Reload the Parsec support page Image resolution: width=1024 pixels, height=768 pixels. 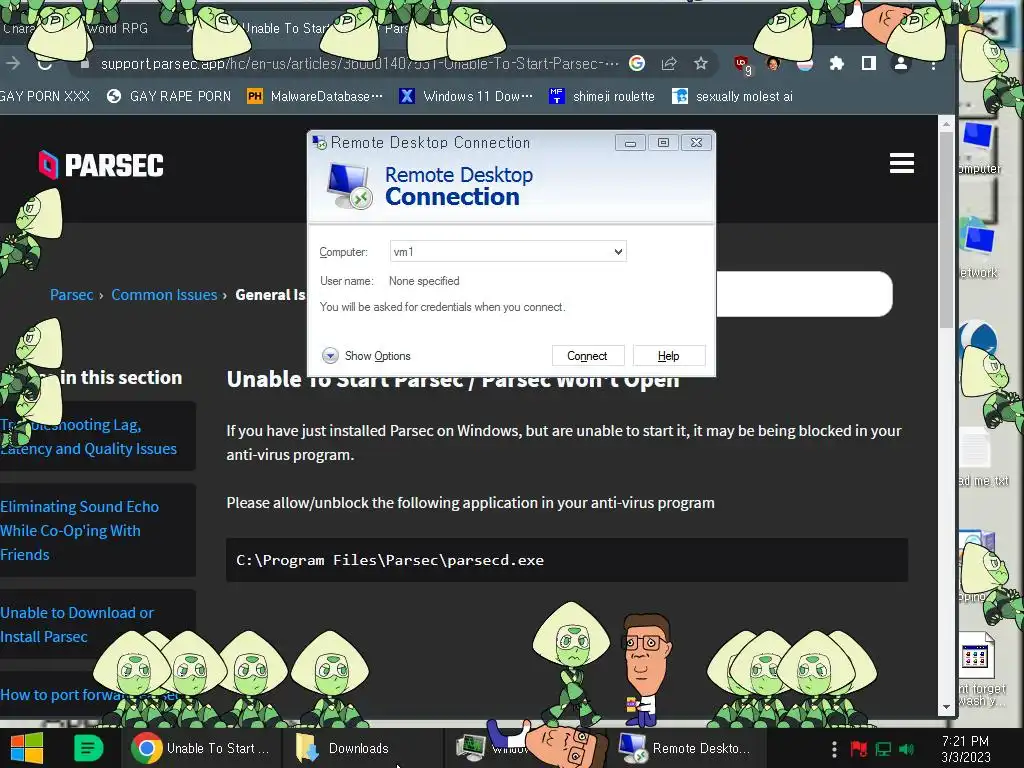point(44,63)
